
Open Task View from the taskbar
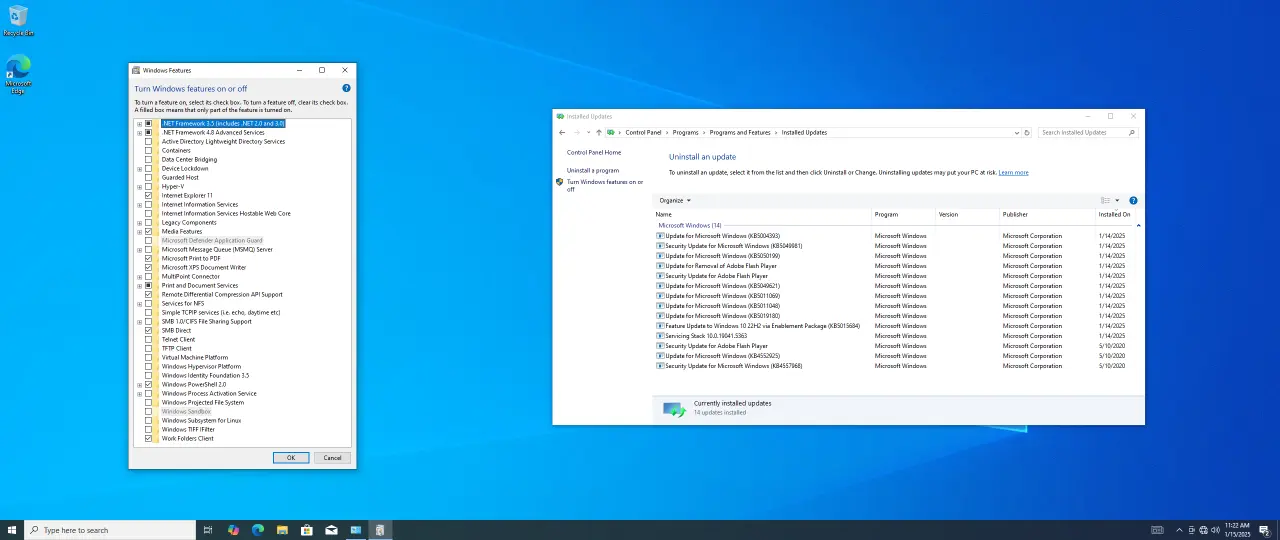(208, 530)
